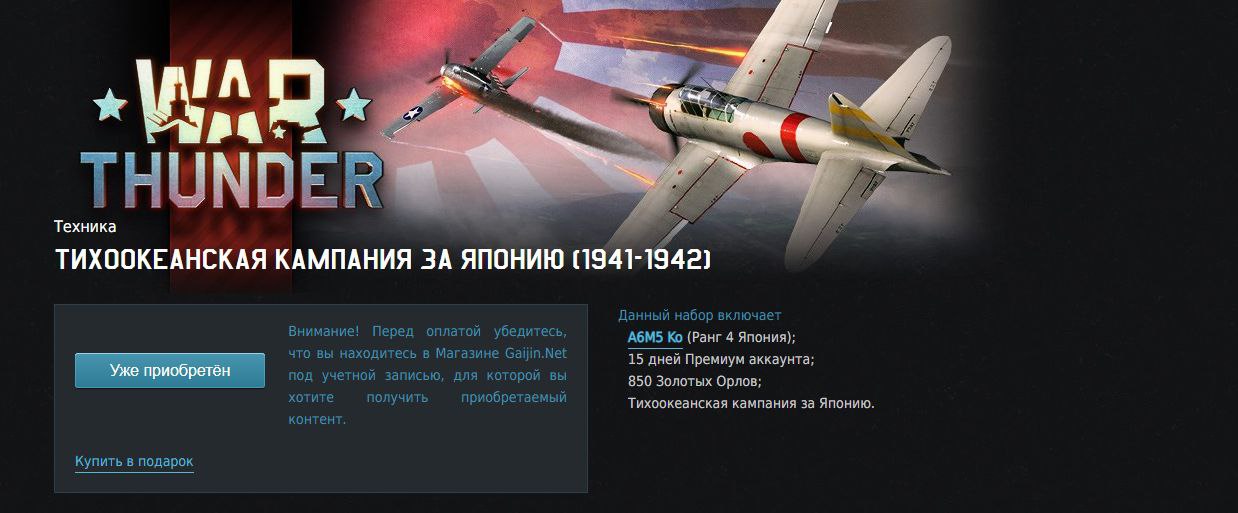
Task: Click the left star in the logo
Action: [108, 104]
